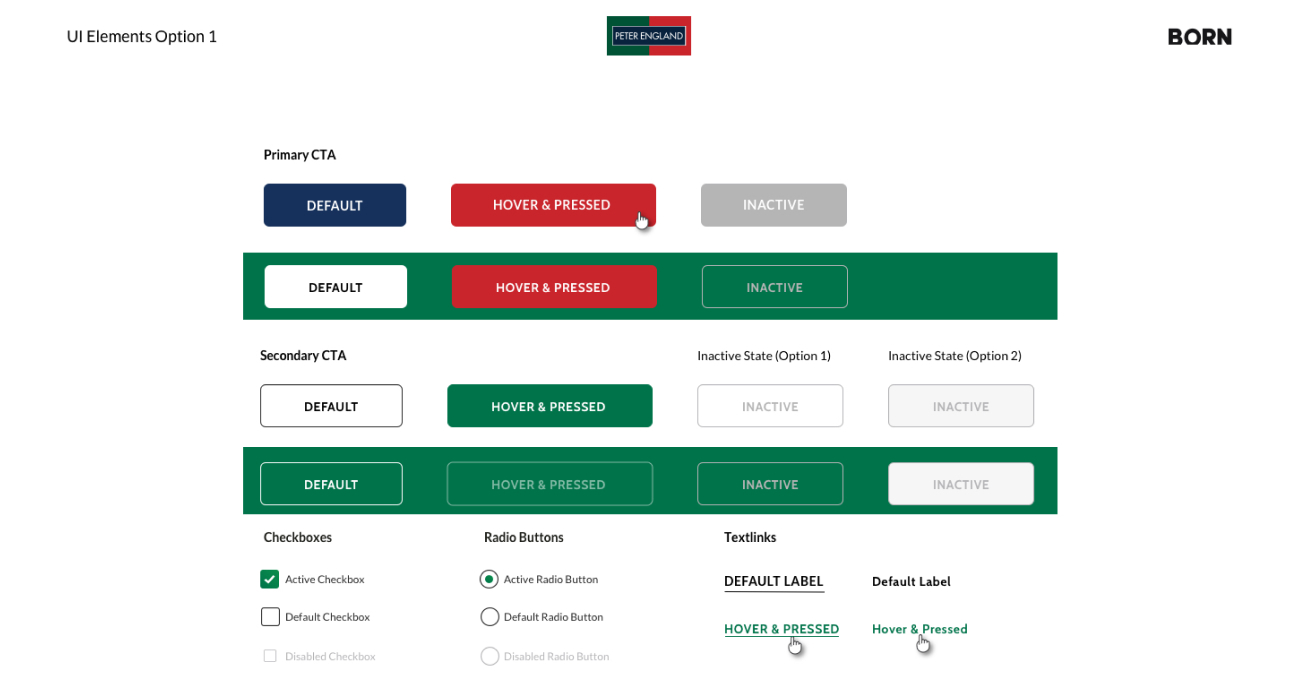Open the underlined green HOVER & PRESSED textlink

click(781, 629)
